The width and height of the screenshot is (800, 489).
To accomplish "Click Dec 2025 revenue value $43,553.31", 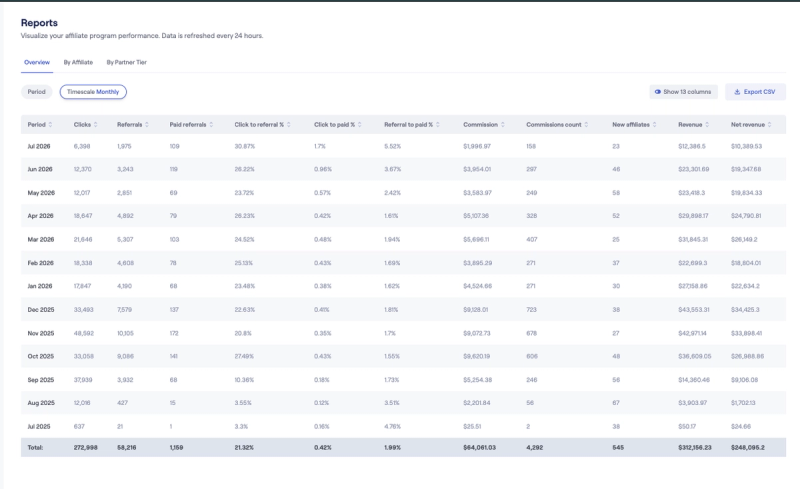I will click(694, 310).
